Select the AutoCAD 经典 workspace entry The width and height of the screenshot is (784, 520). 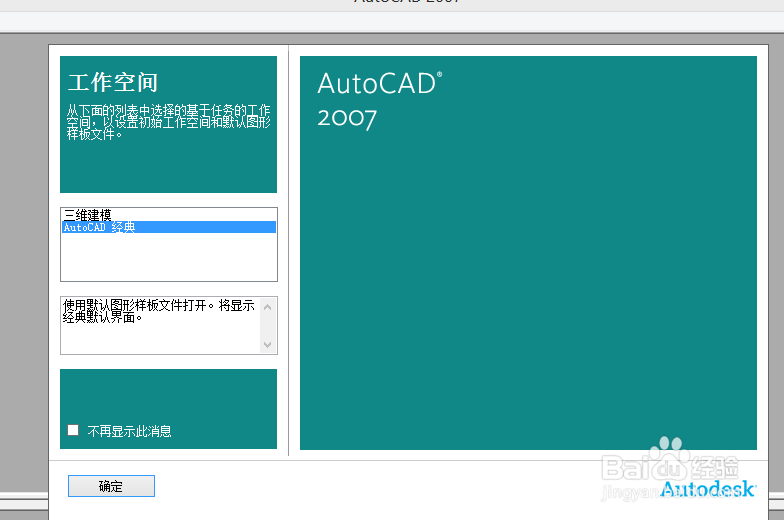coord(168,227)
